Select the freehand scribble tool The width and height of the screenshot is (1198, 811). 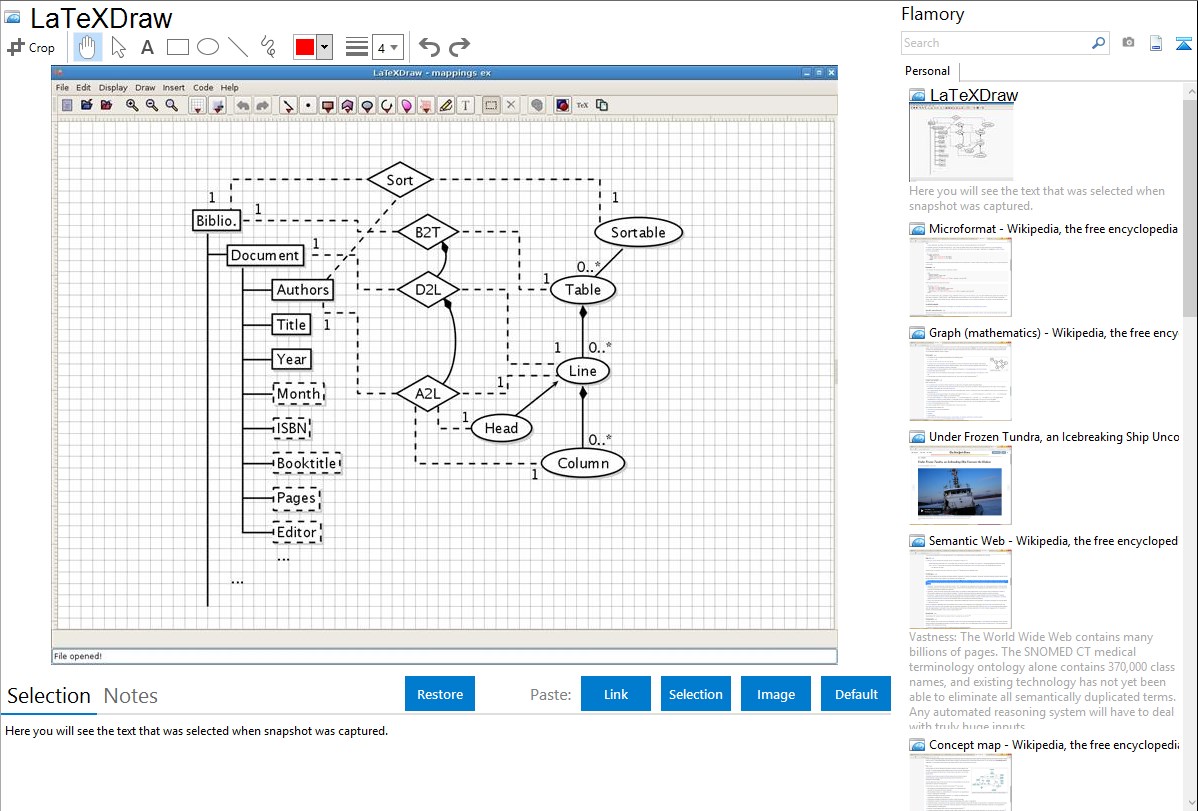coord(267,47)
